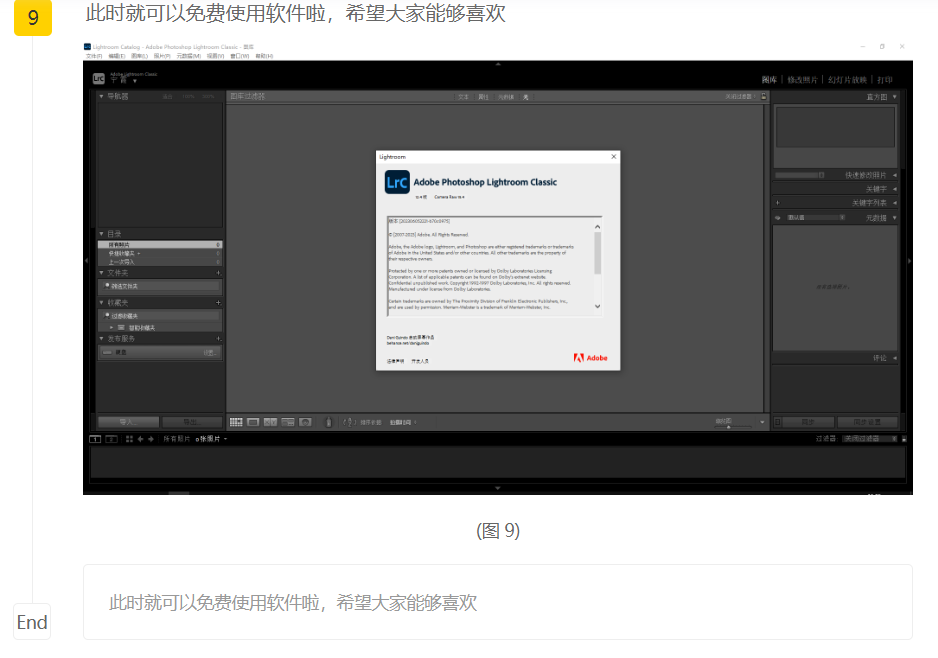Add publish service with 发布服务 plus icon
This screenshot has width=938, height=658.
coord(218,339)
